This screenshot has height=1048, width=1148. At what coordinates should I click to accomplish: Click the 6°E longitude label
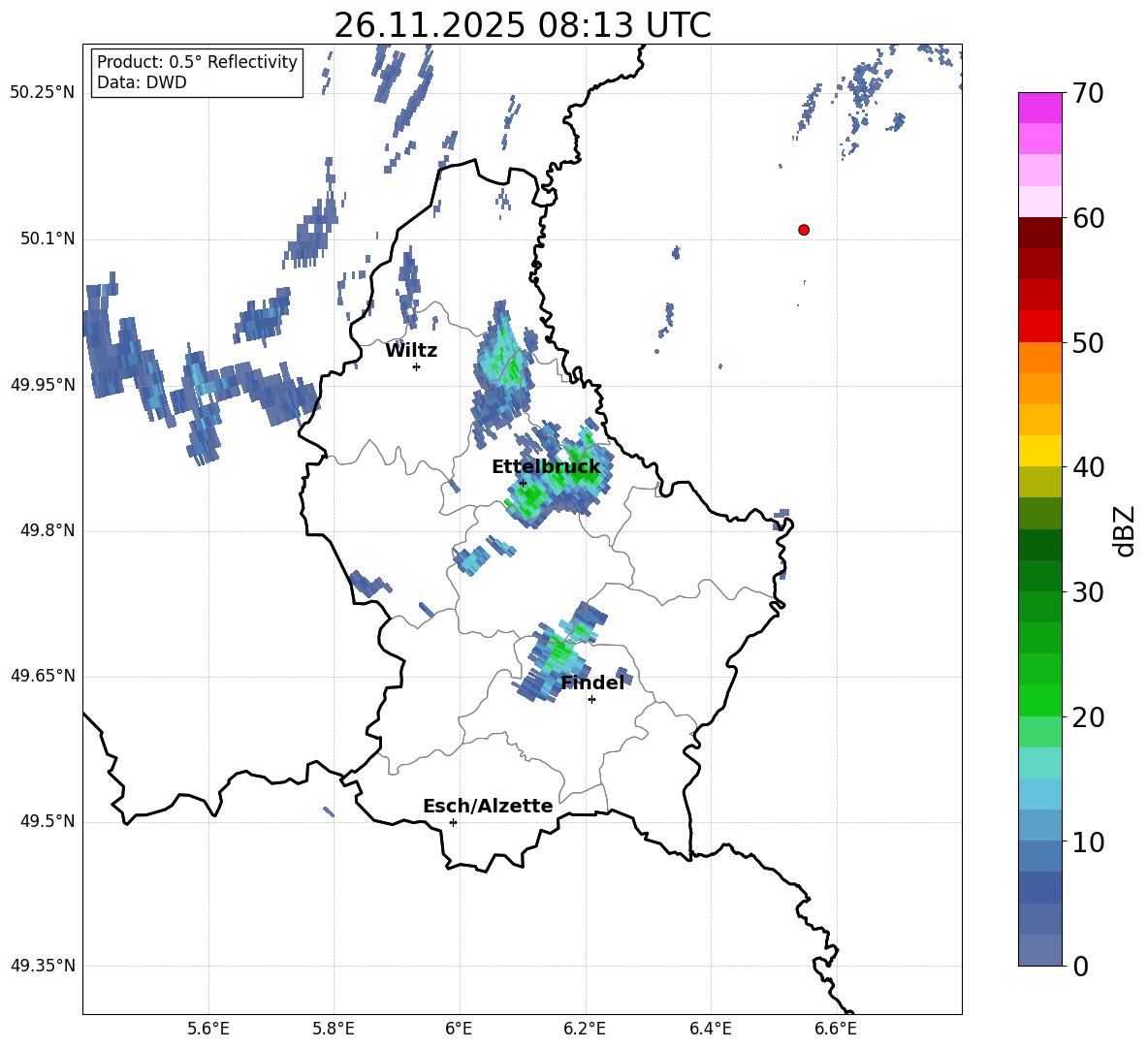(x=459, y=1029)
